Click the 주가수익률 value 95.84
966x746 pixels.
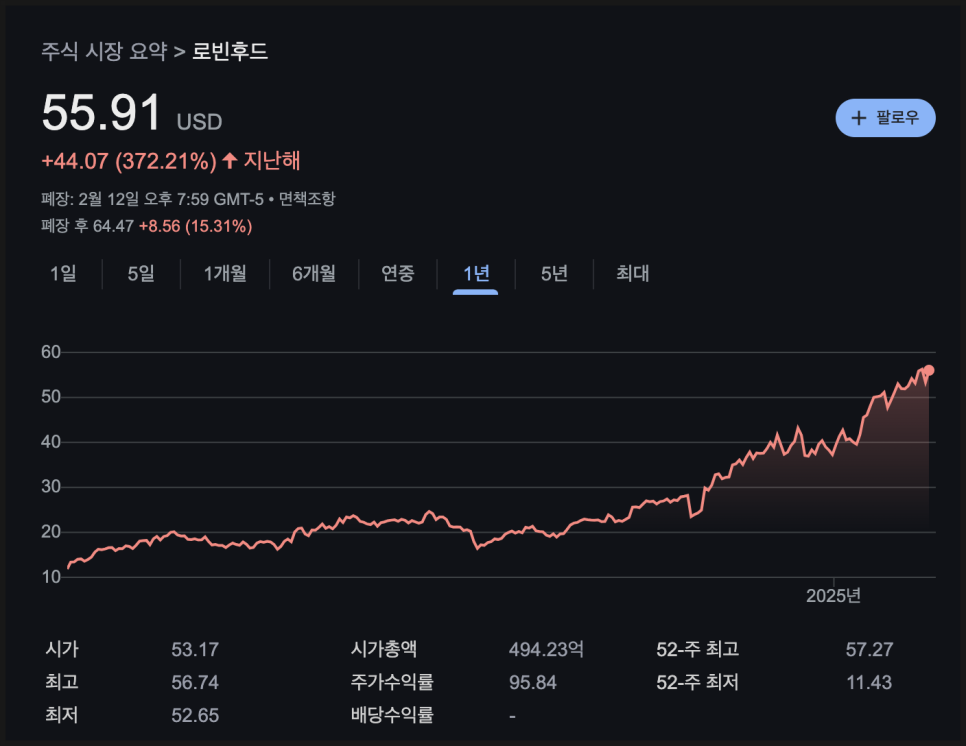pos(532,683)
